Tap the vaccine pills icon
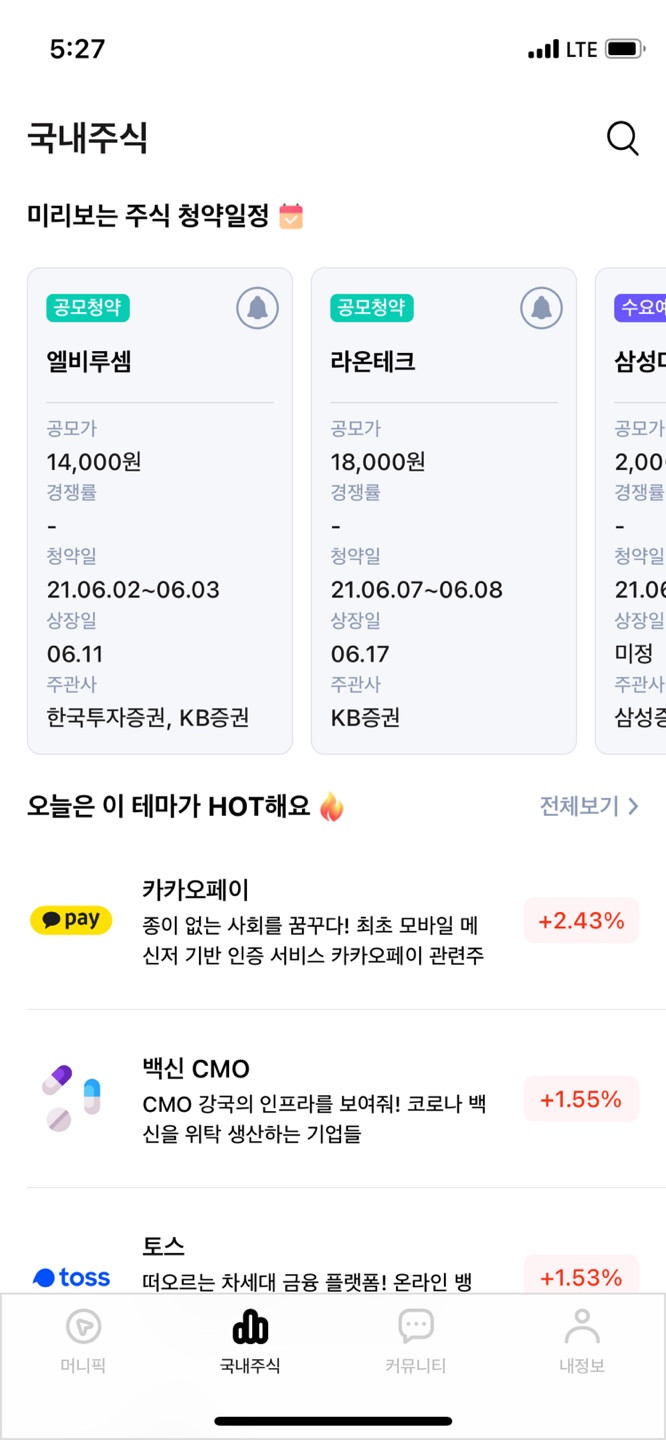This screenshot has width=666, height=1440. pos(71,1098)
